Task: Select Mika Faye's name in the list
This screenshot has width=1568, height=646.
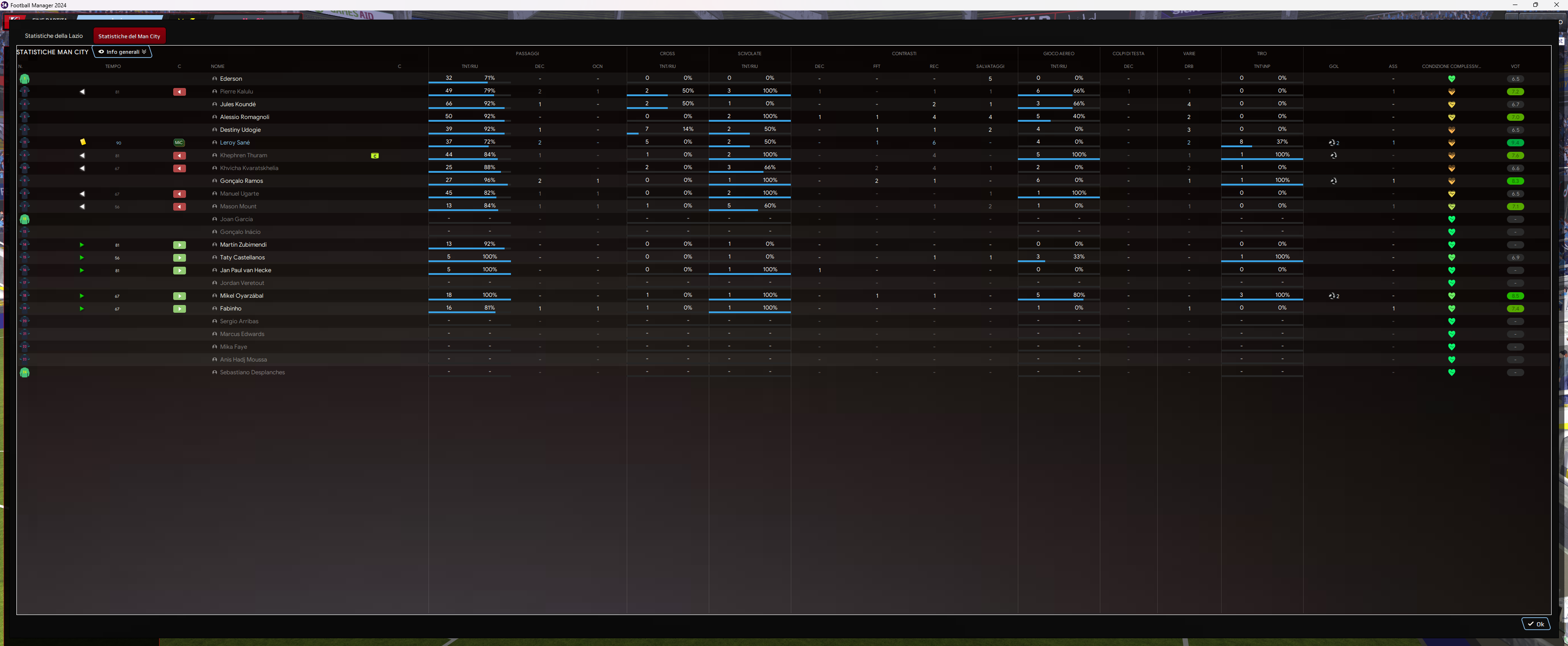Action: click(x=234, y=348)
